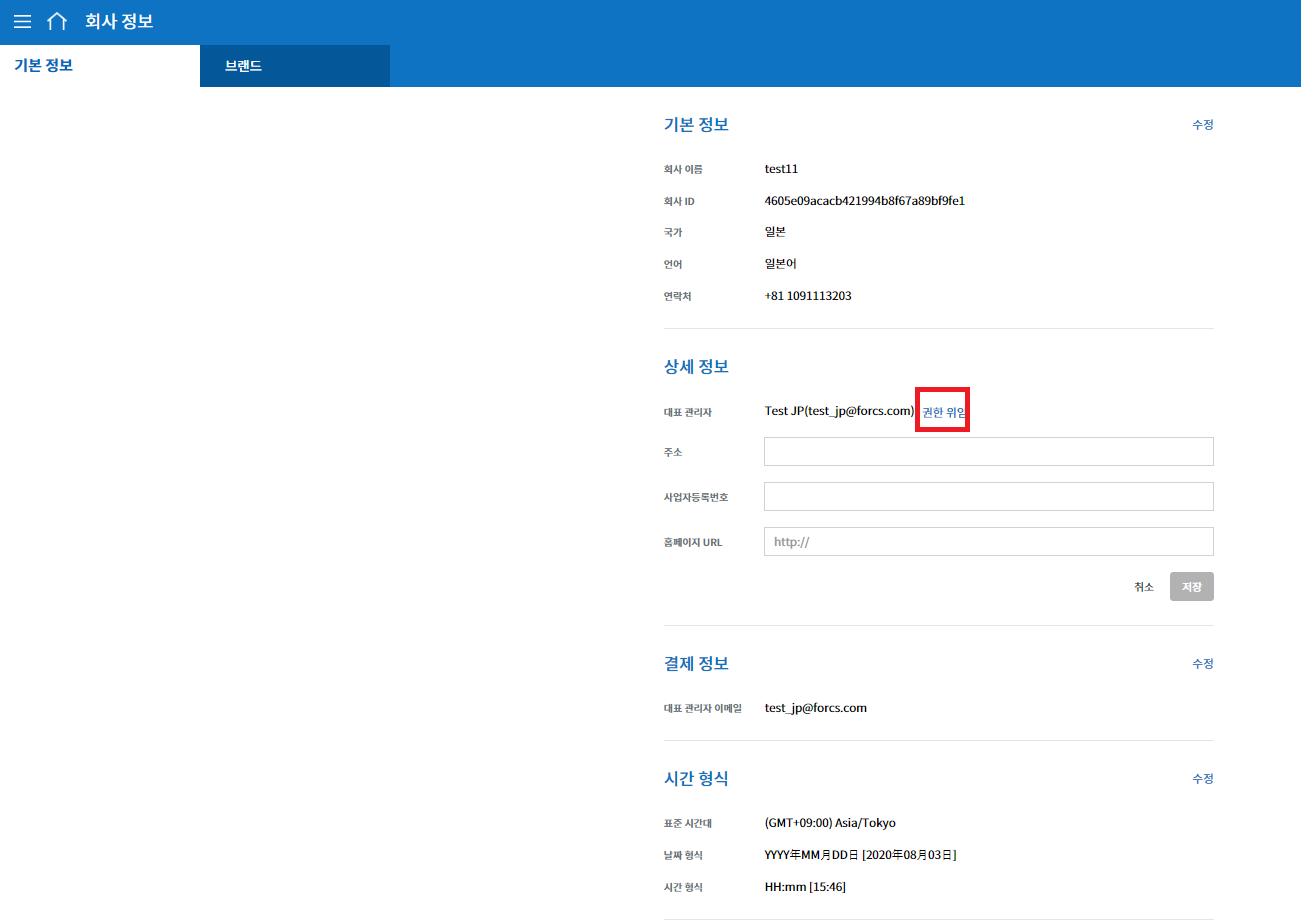Focus the 사업자등록번호 input field

(989, 496)
